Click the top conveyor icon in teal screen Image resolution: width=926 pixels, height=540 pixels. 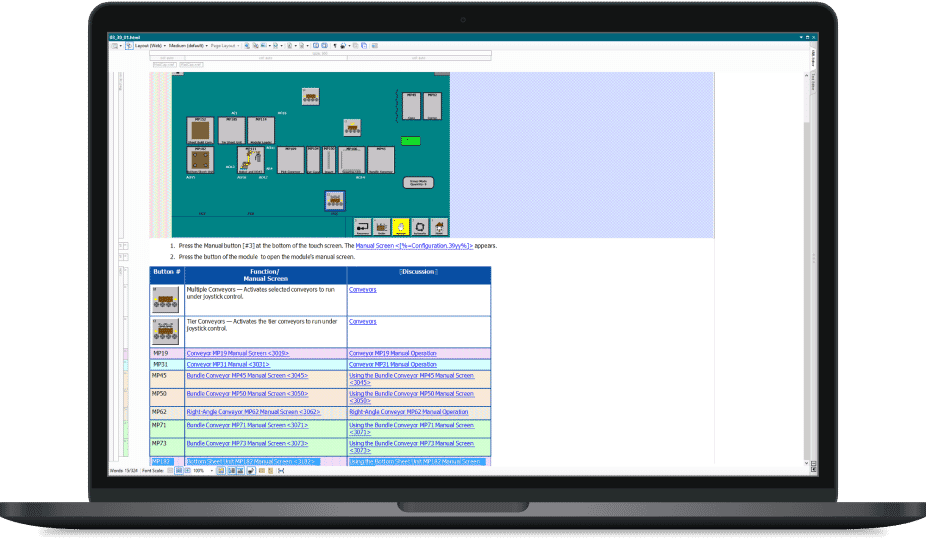pos(311,96)
